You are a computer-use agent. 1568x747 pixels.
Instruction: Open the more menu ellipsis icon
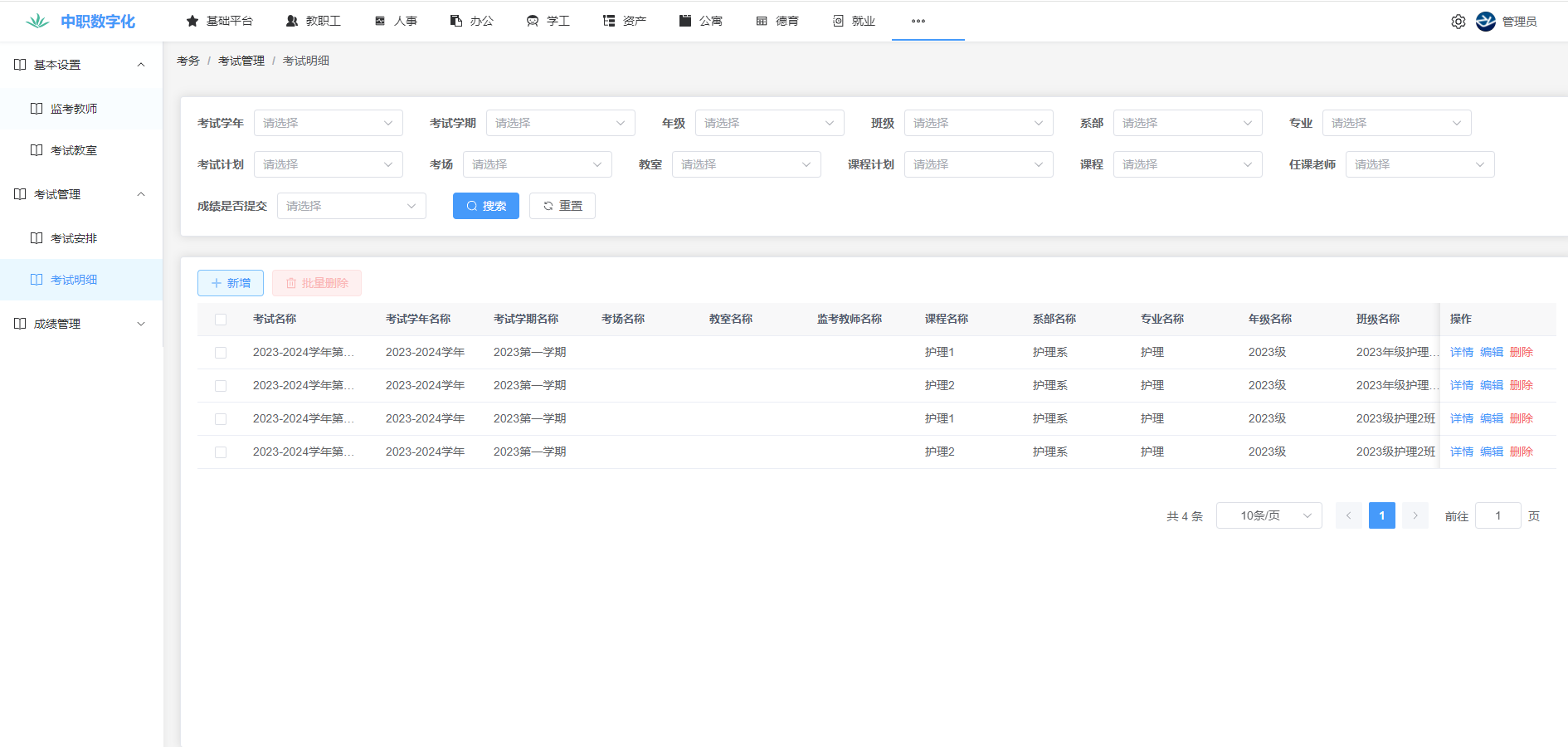[x=918, y=21]
